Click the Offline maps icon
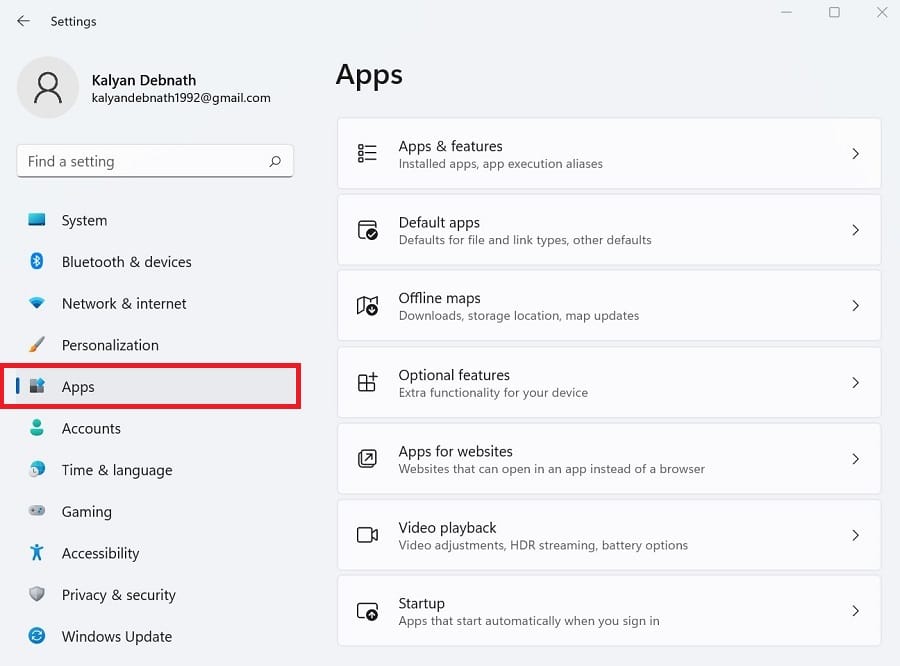This screenshot has height=666, width=900. click(x=367, y=305)
